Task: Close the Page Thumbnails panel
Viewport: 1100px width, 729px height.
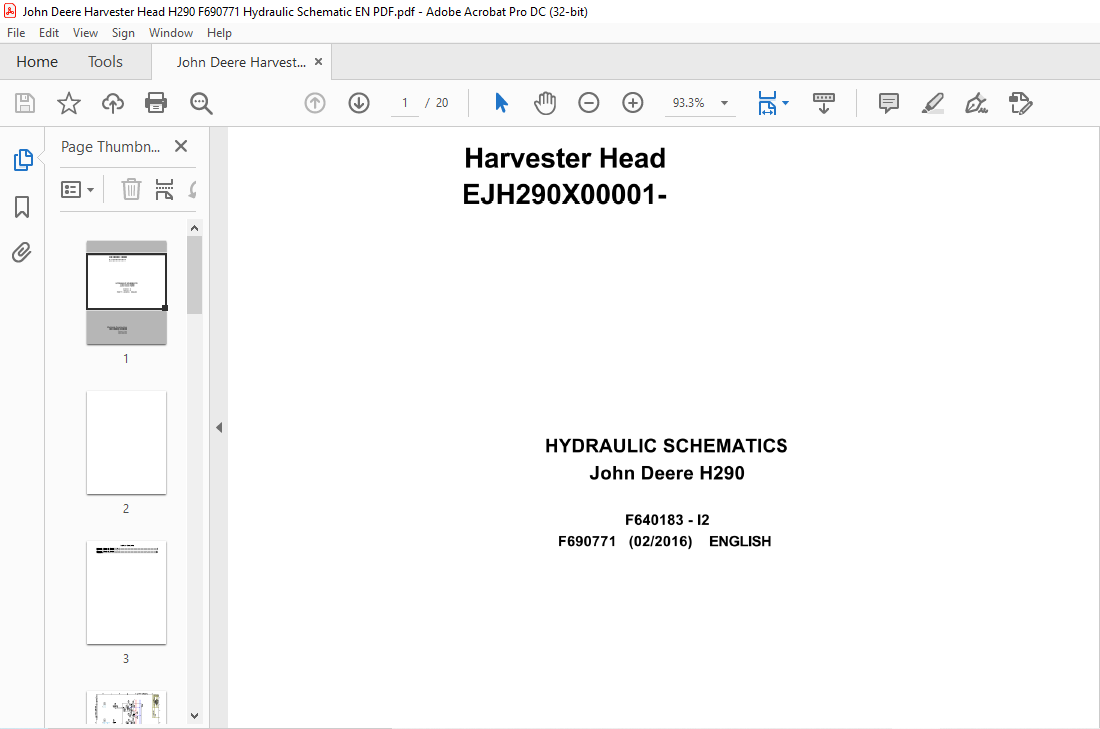Action: point(181,146)
